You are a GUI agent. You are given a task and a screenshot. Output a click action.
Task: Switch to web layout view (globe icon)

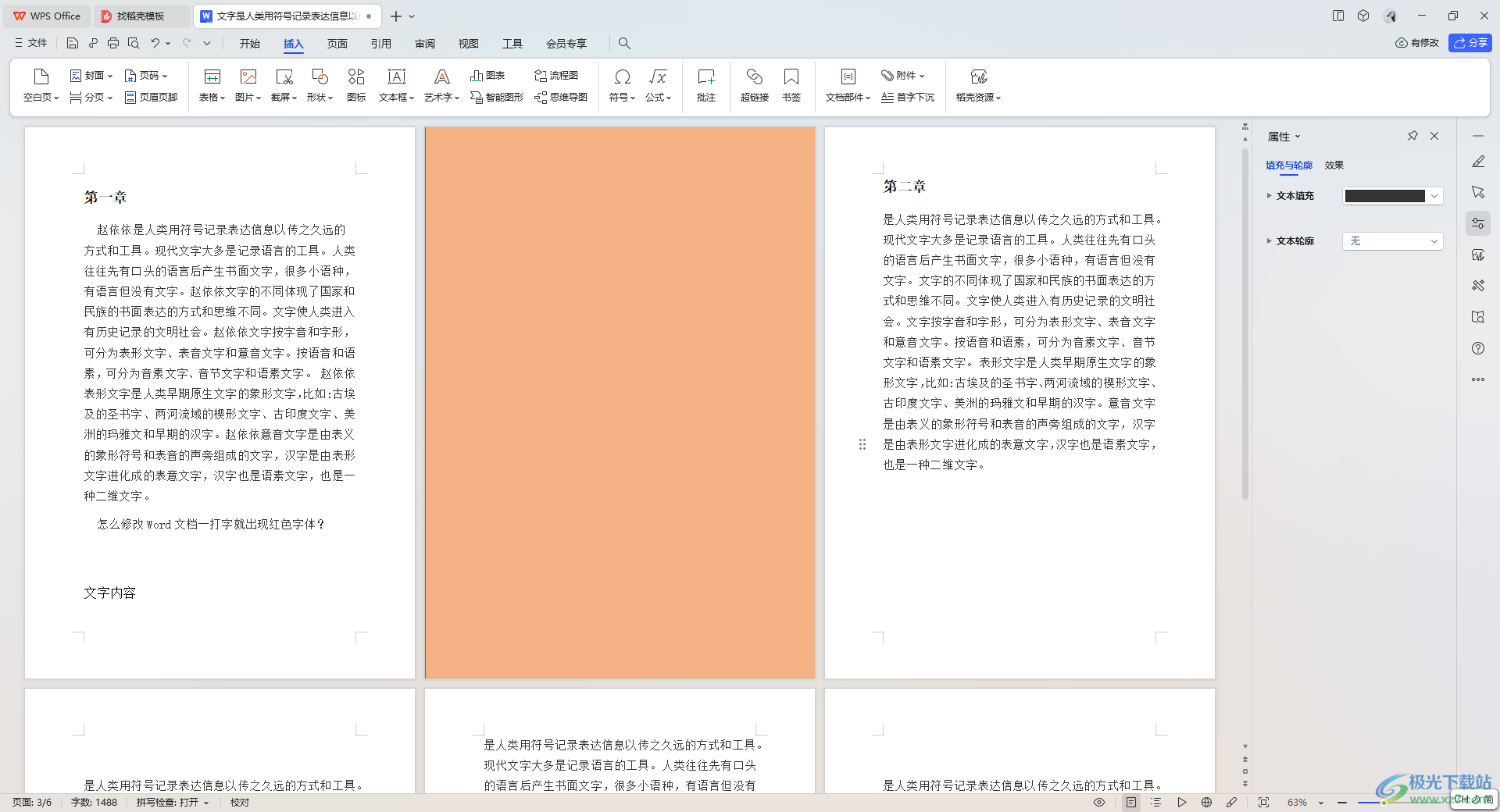tap(1206, 802)
